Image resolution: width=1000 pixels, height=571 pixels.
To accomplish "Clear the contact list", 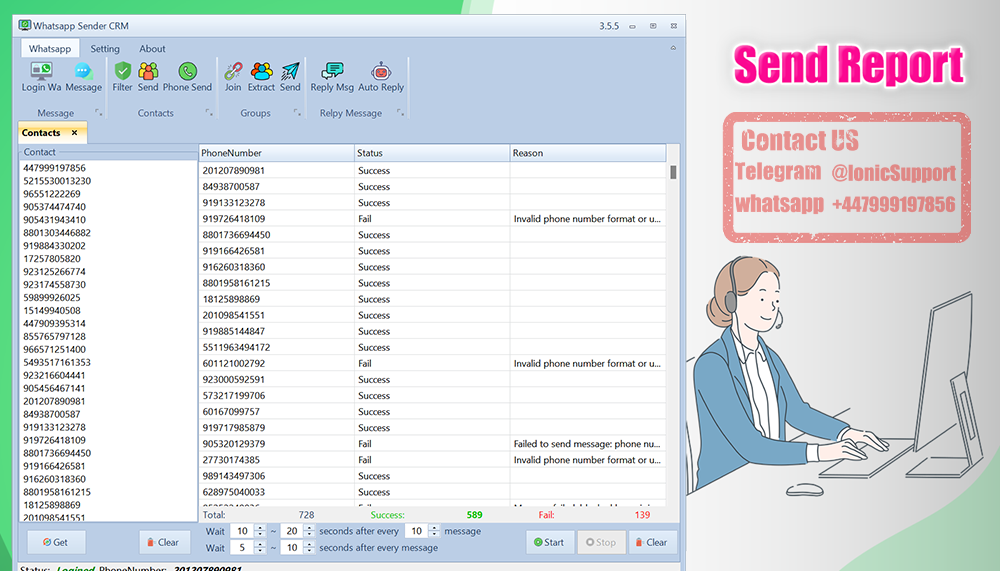I will (x=164, y=542).
